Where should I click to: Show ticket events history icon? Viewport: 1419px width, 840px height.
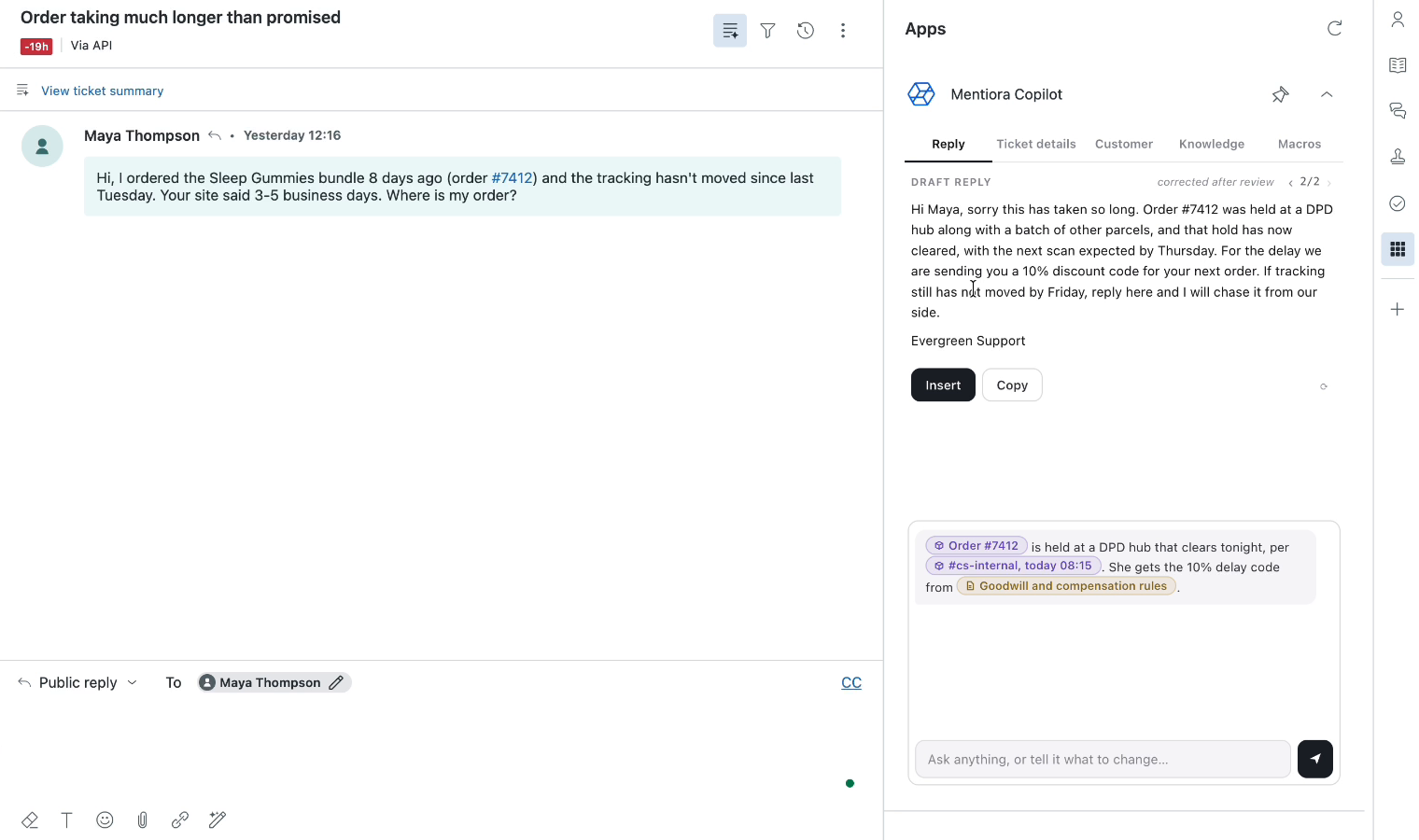tap(806, 31)
